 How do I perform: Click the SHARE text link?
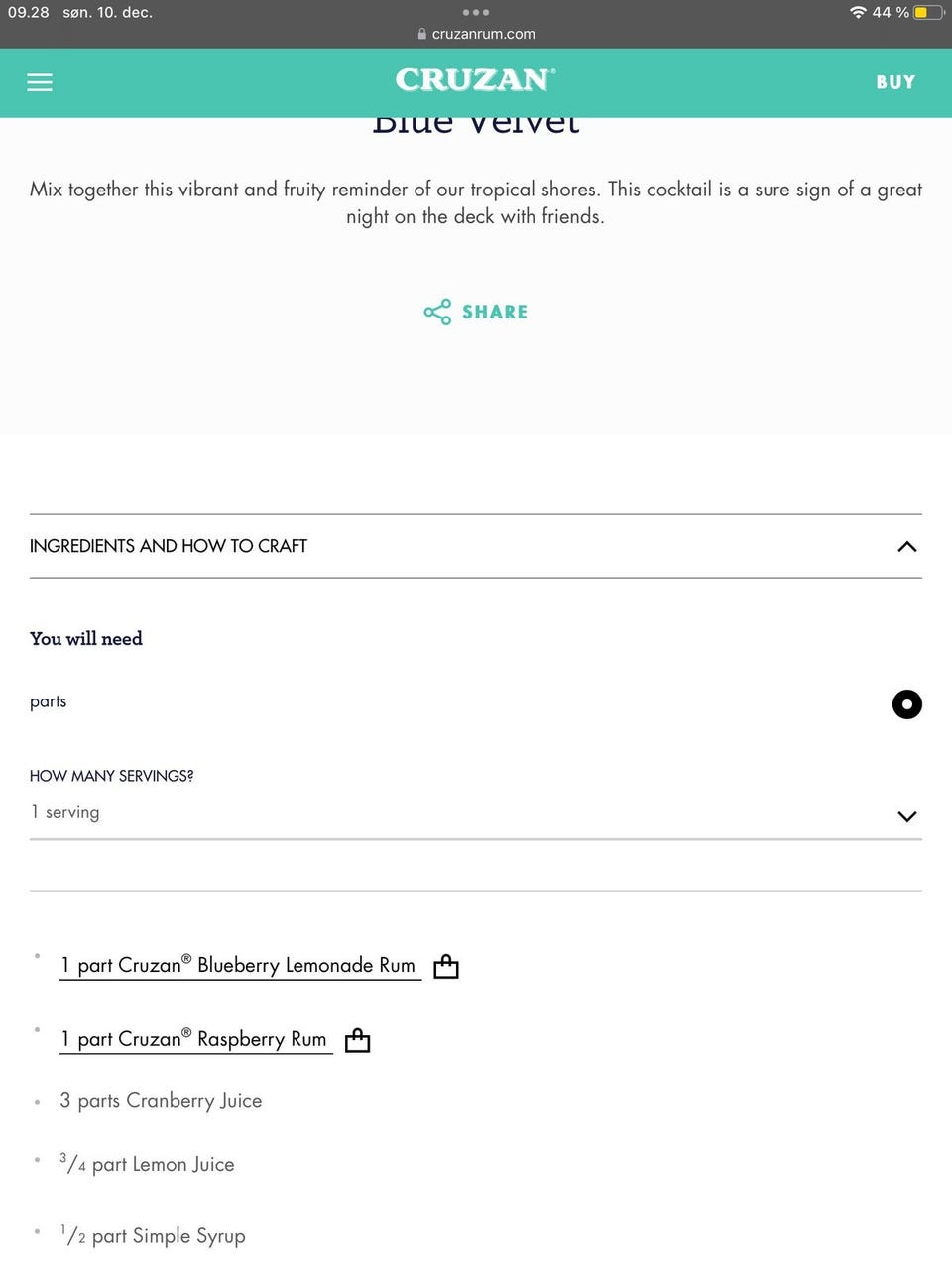(495, 312)
